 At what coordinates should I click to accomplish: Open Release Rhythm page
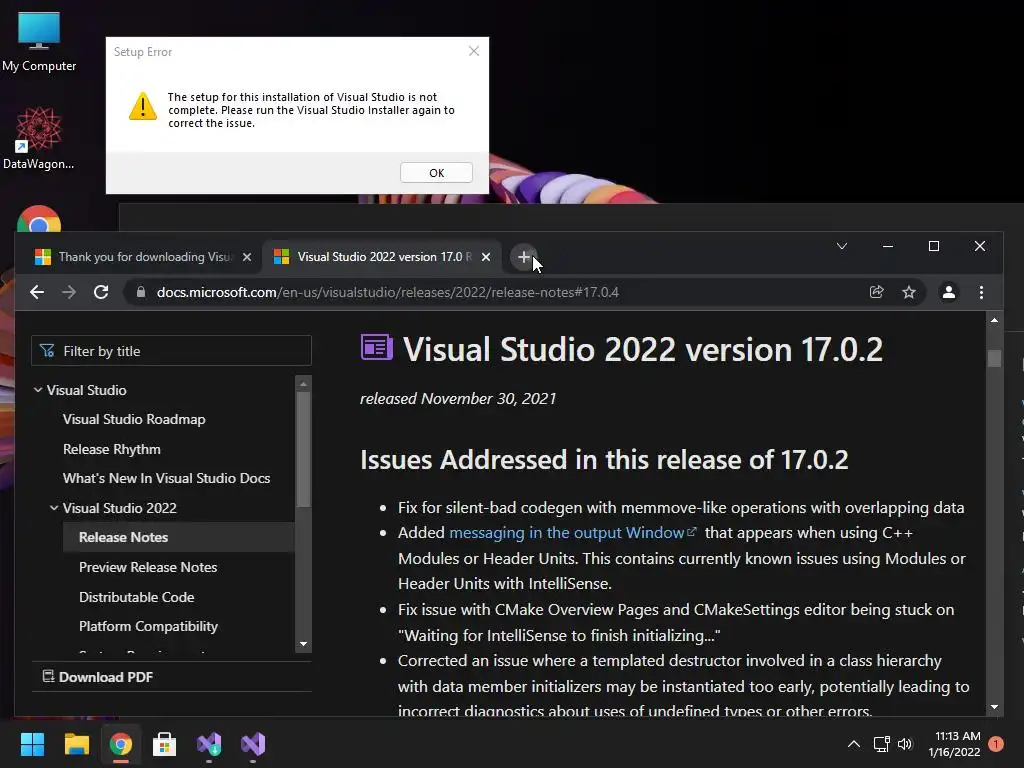tap(112, 449)
